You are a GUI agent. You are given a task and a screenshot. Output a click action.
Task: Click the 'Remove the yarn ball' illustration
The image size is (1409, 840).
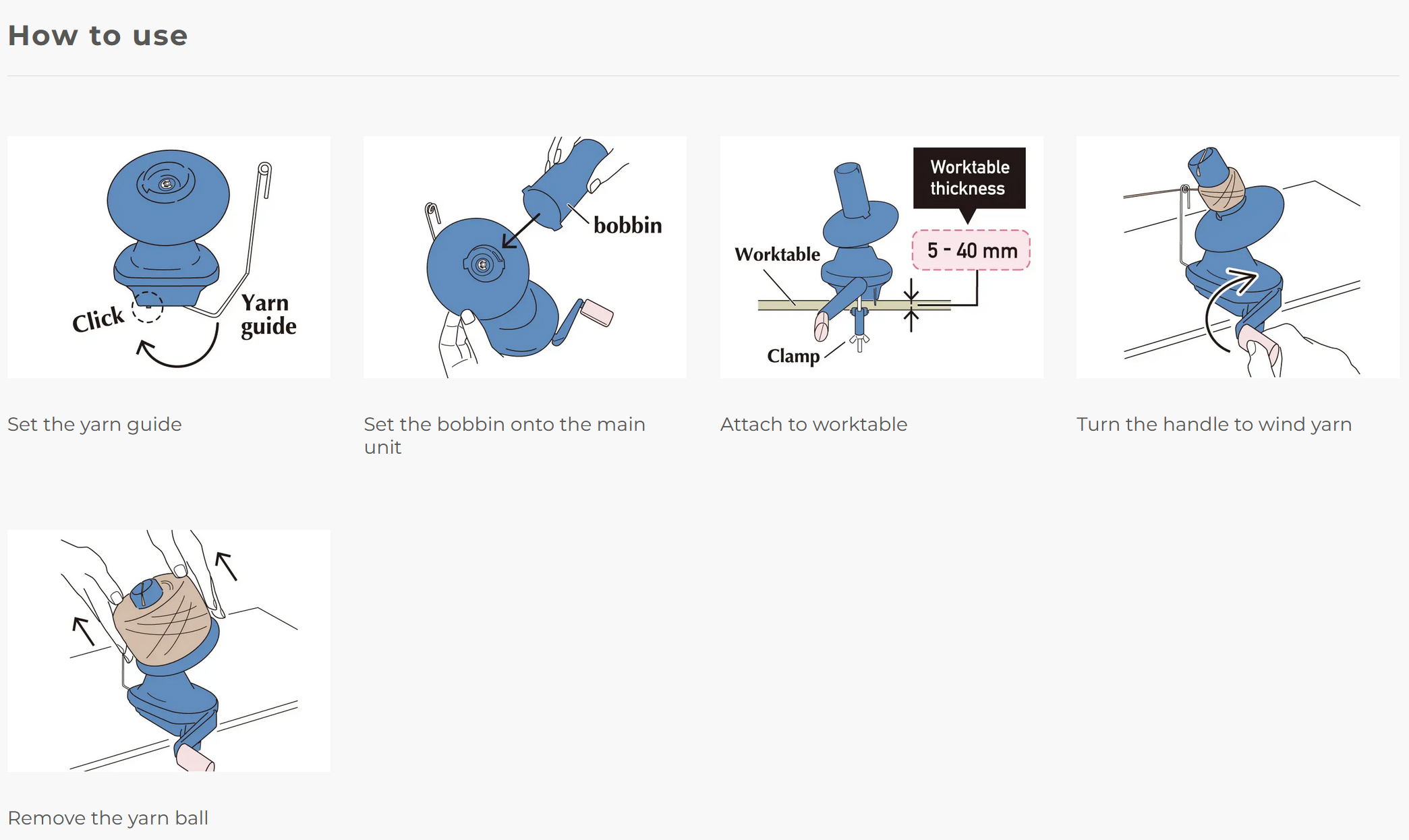pos(169,650)
